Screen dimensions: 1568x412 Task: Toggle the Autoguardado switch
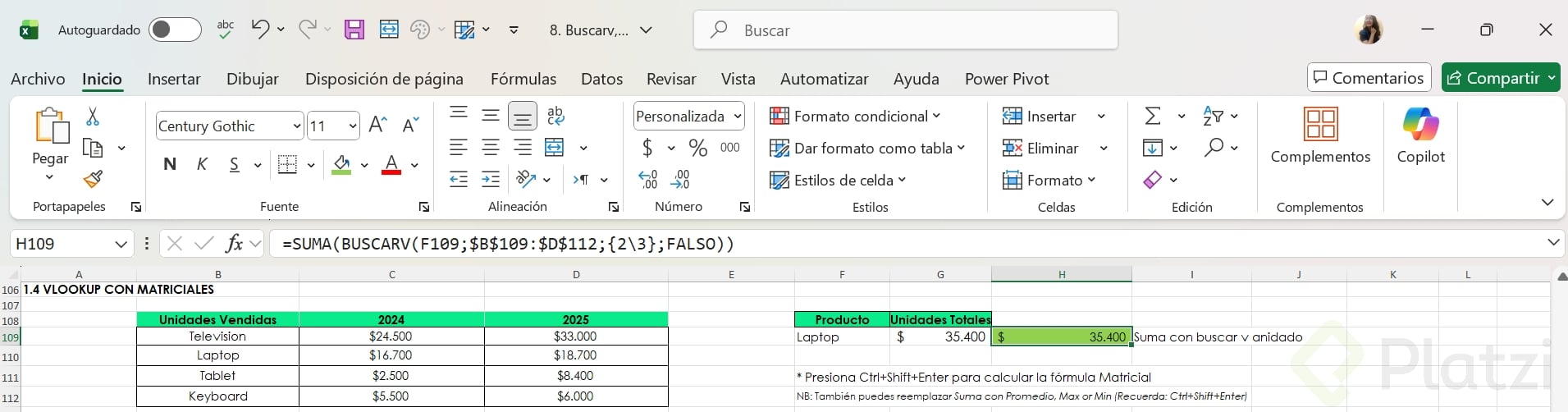click(x=175, y=30)
